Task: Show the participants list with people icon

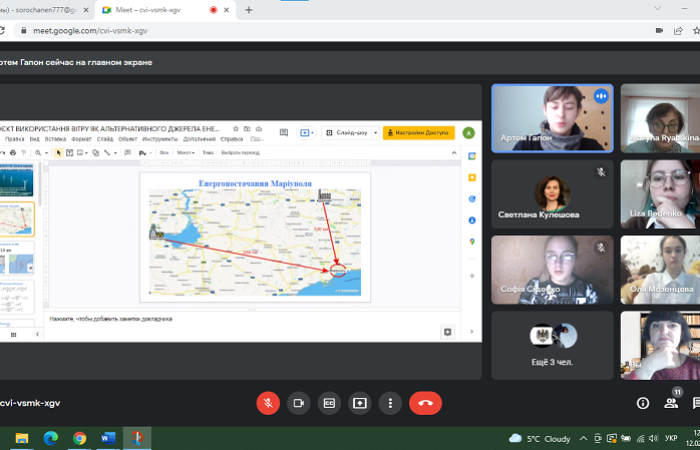Action: point(672,403)
